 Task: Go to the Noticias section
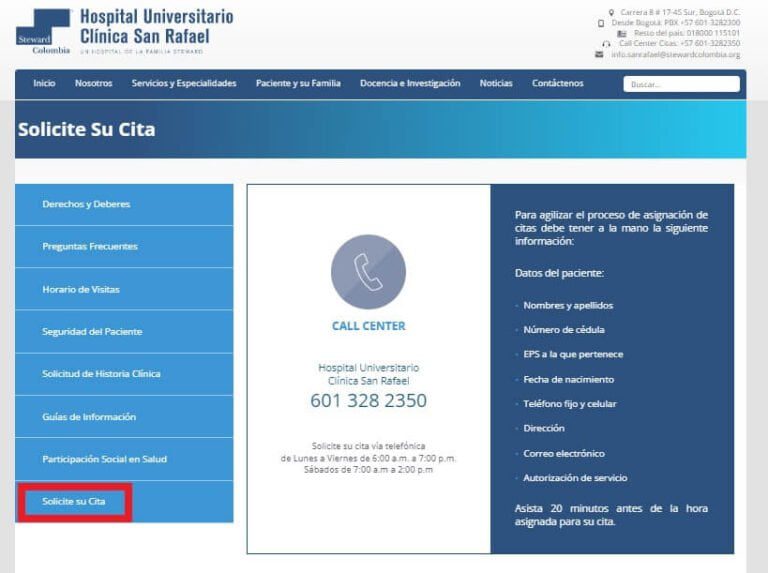(496, 83)
